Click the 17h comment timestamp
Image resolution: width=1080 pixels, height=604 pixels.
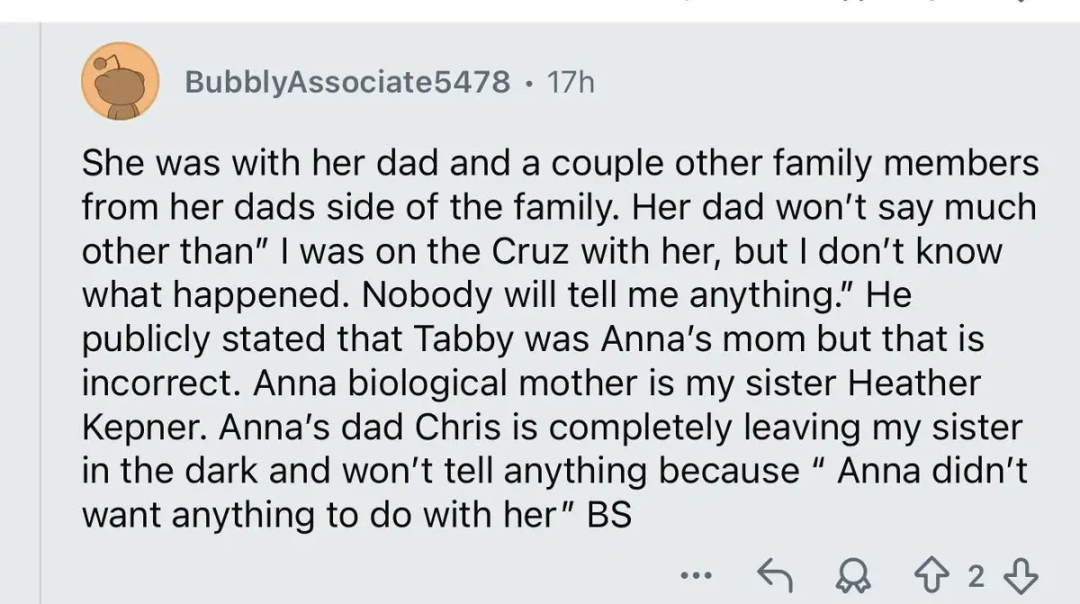[571, 82]
